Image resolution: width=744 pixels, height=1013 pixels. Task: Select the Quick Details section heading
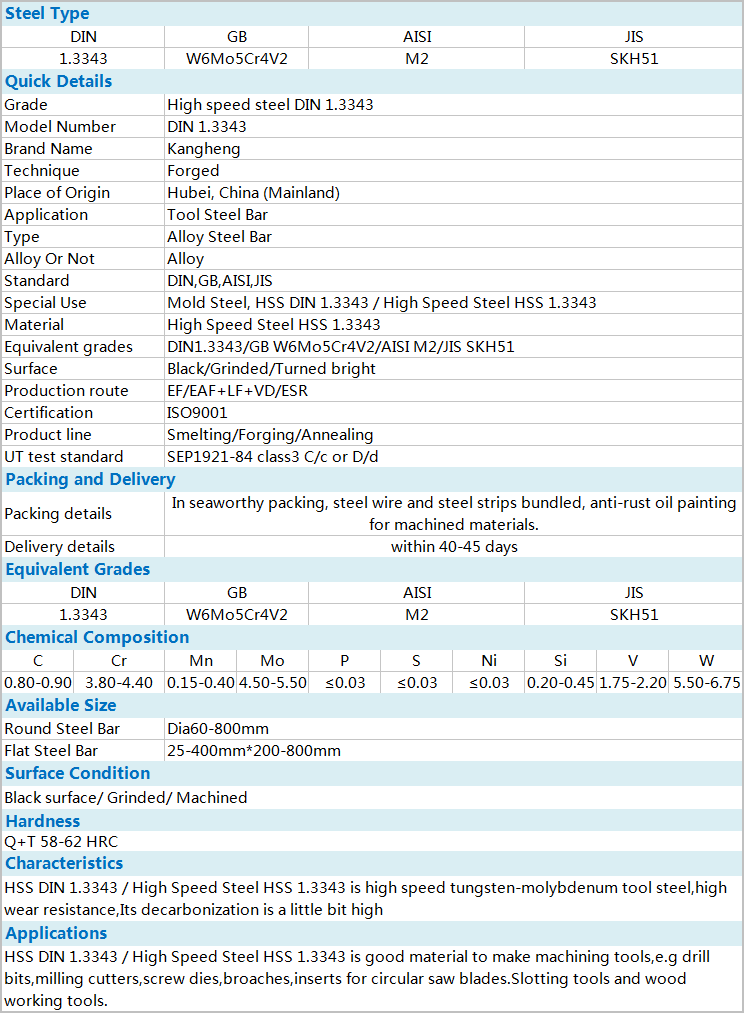(59, 81)
